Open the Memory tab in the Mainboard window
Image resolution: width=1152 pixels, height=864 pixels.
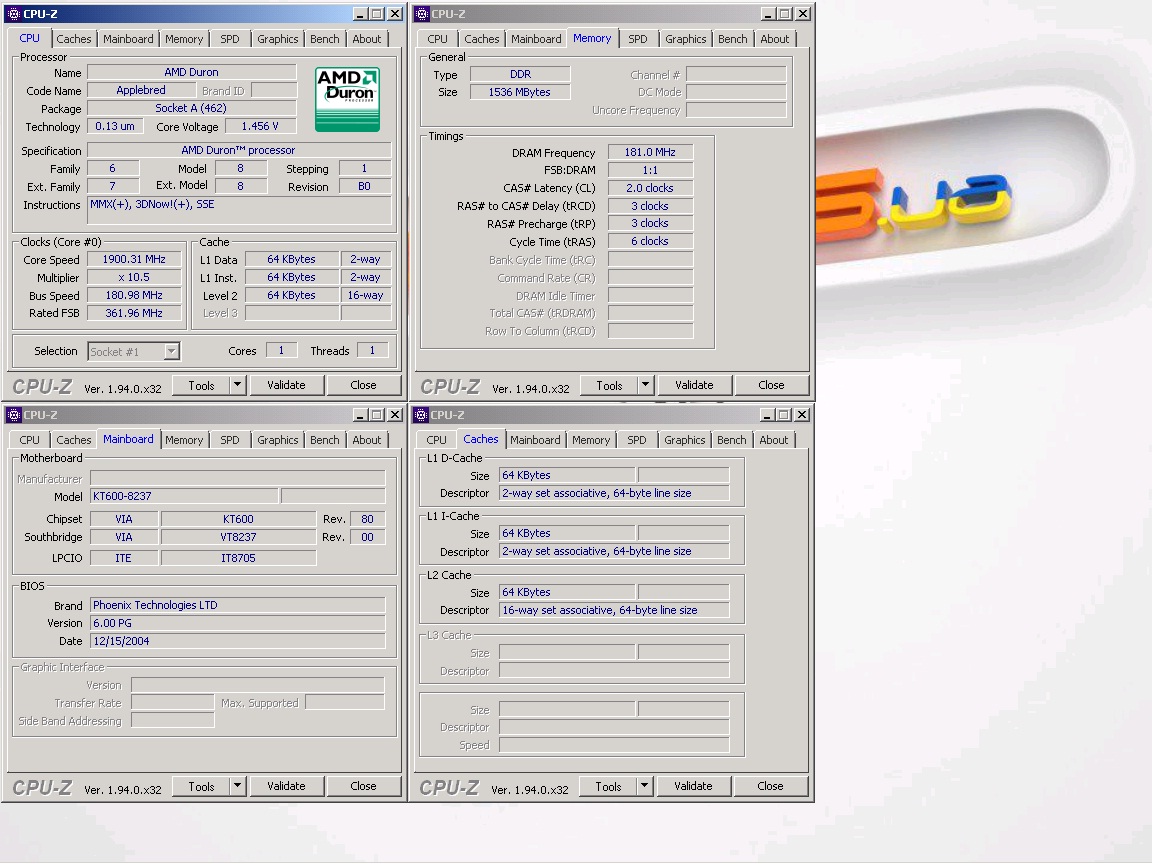point(184,440)
